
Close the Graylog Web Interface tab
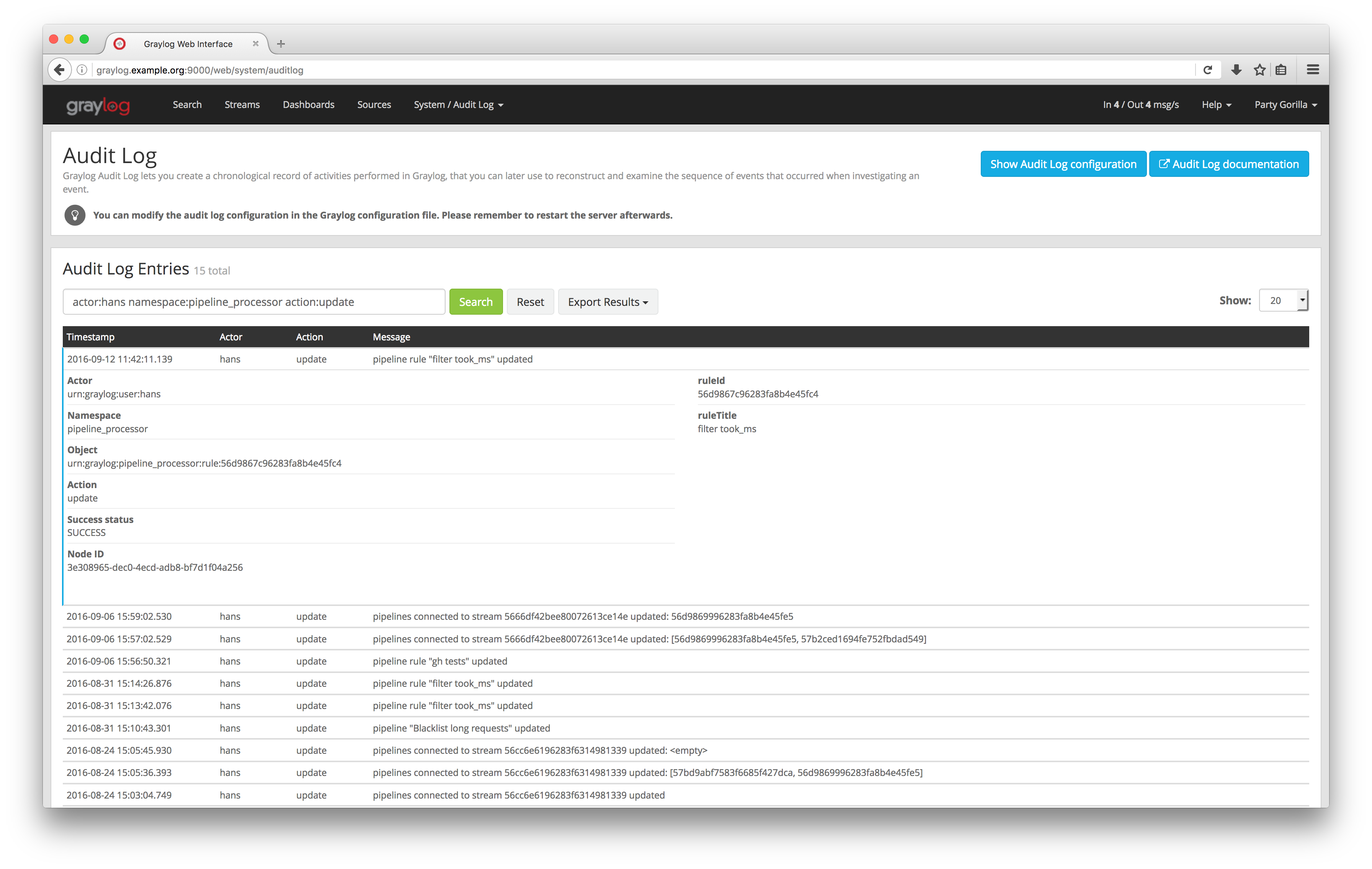255,43
